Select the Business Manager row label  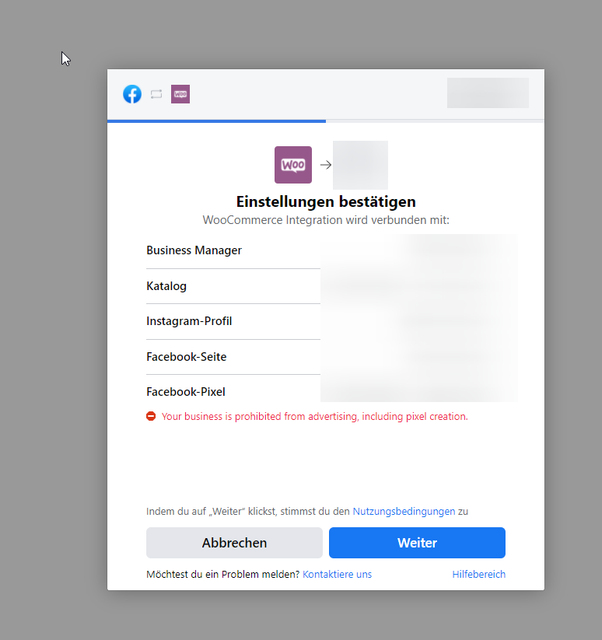(x=194, y=250)
